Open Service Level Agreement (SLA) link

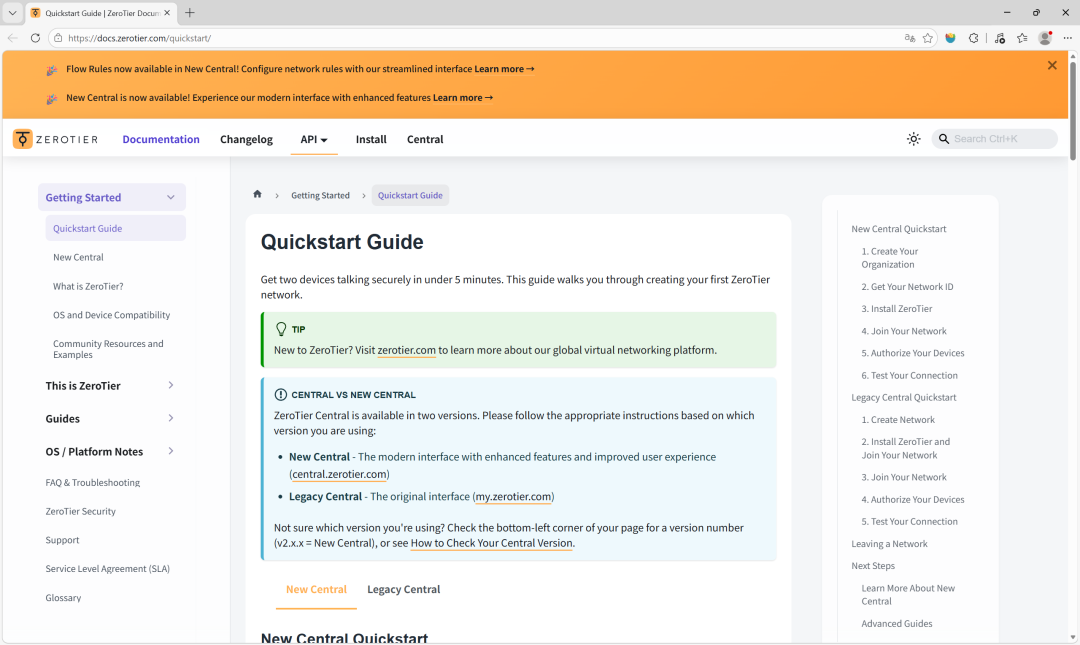pos(107,569)
